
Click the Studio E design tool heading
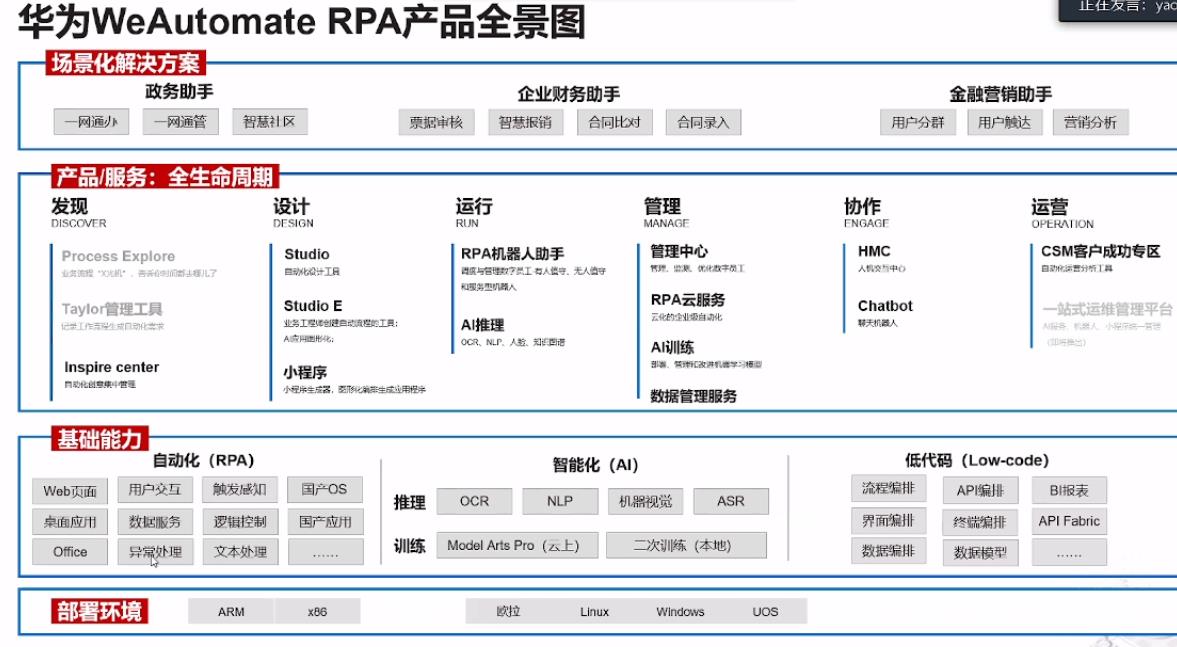click(313, 306)
